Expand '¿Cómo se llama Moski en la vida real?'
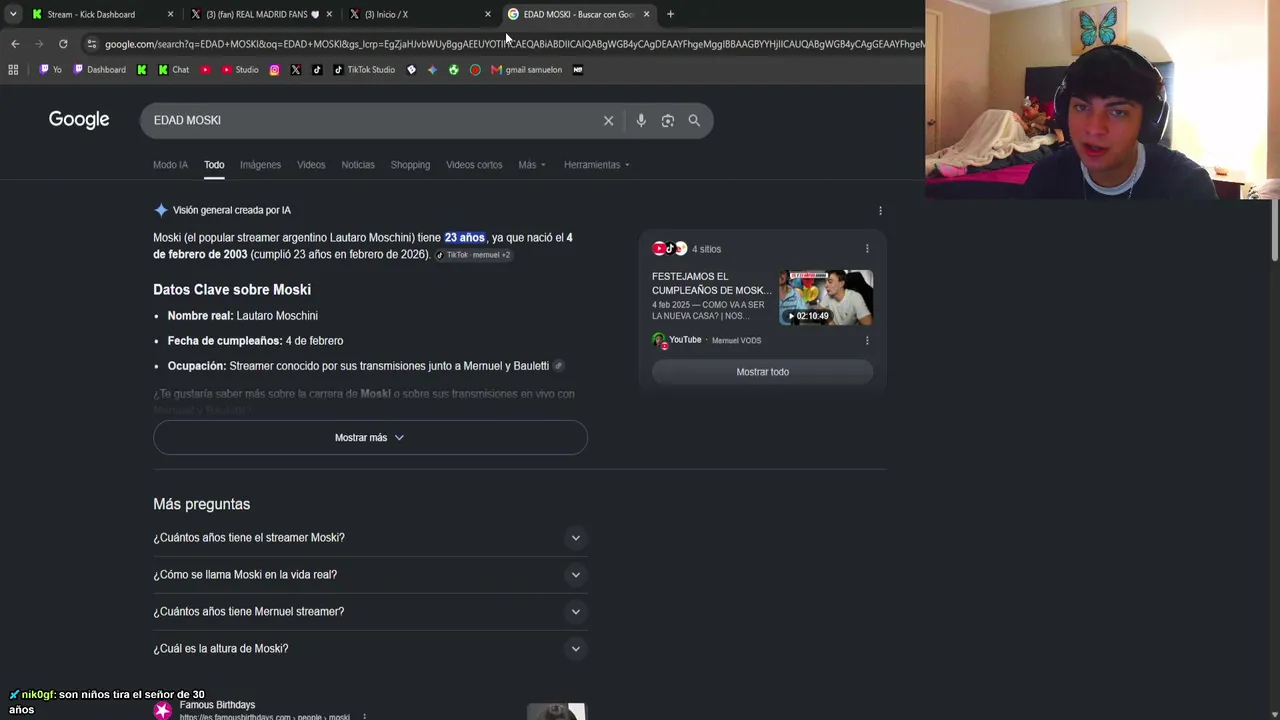 [x=370, y=575]
